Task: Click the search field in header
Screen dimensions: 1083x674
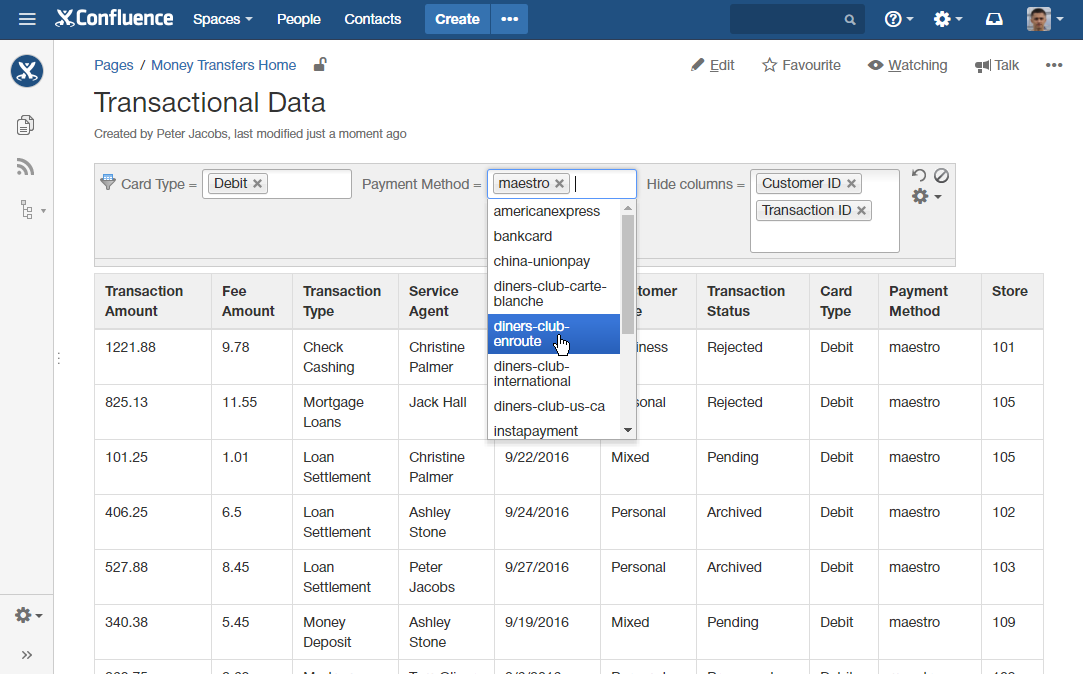Action: [785, 19]
